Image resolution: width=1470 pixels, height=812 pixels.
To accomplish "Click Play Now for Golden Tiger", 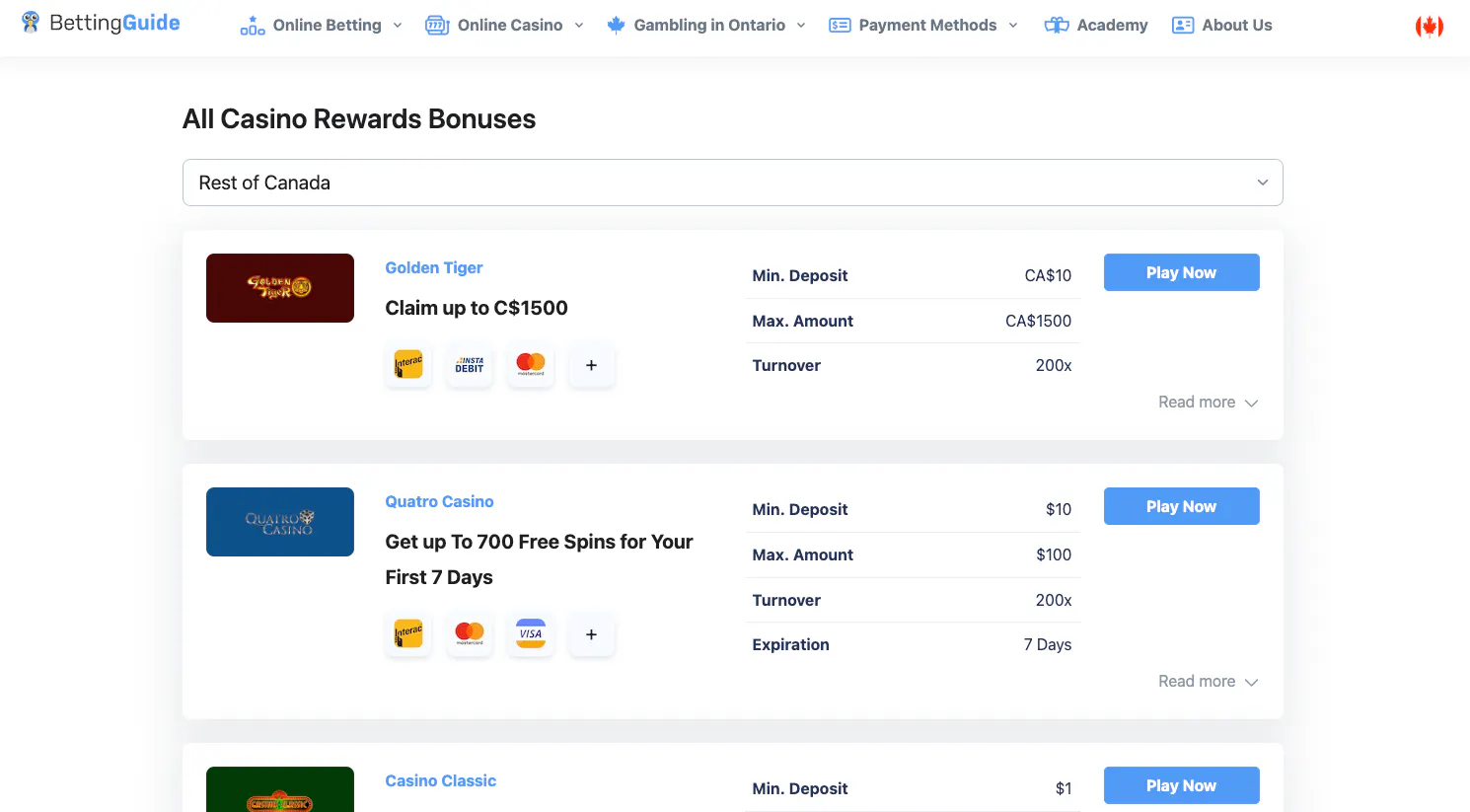I will click(x=1182, y=272).
